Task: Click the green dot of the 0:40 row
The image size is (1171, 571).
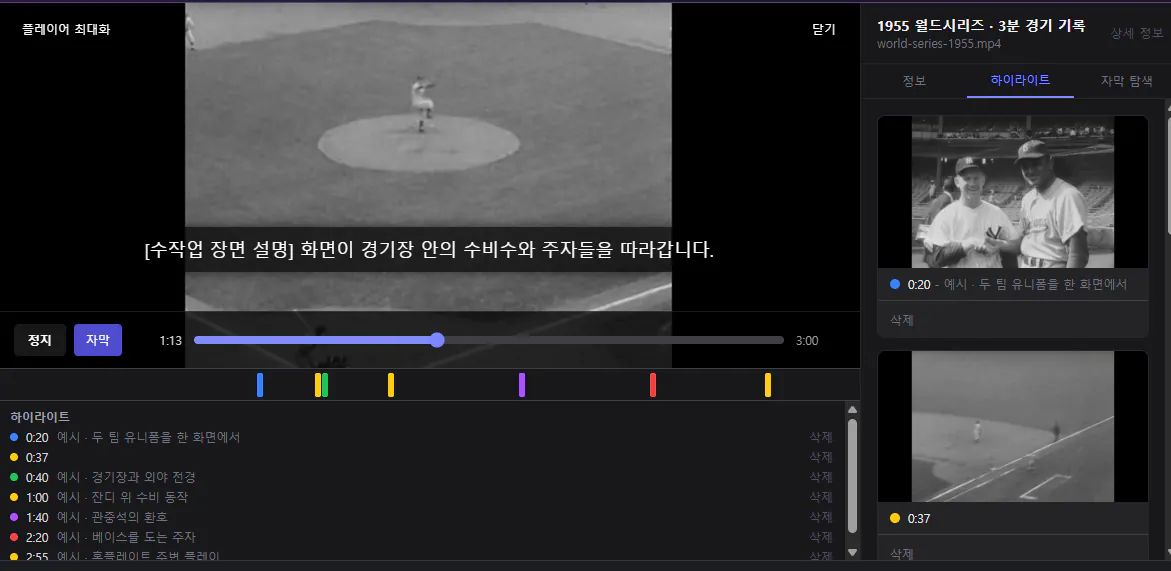Action: [14, 477]
